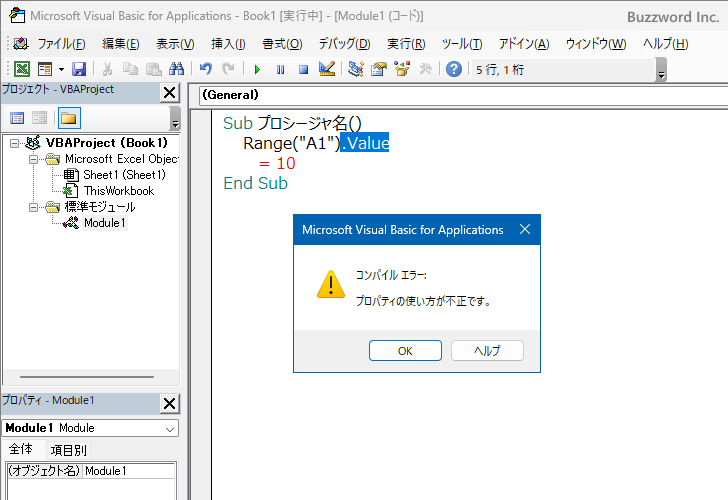
Task: Open the ツール(T) menu
Action: [462, 44]
